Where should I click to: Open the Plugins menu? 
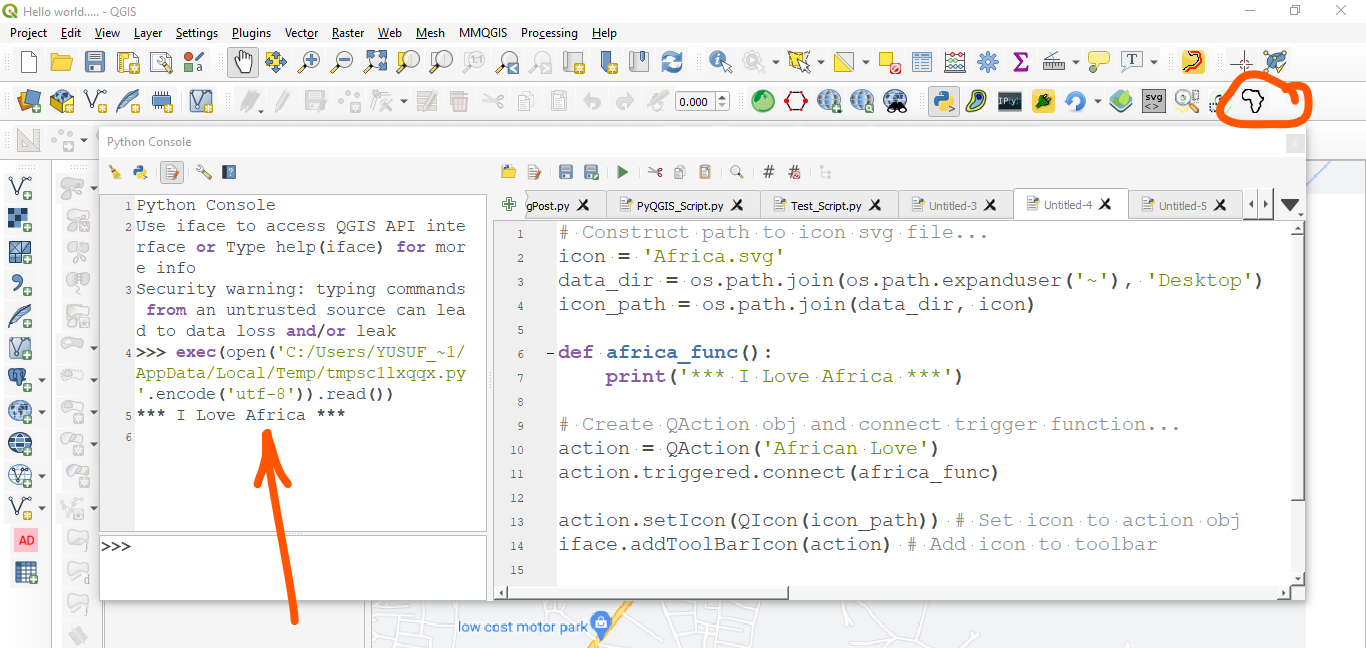(251, 32)
